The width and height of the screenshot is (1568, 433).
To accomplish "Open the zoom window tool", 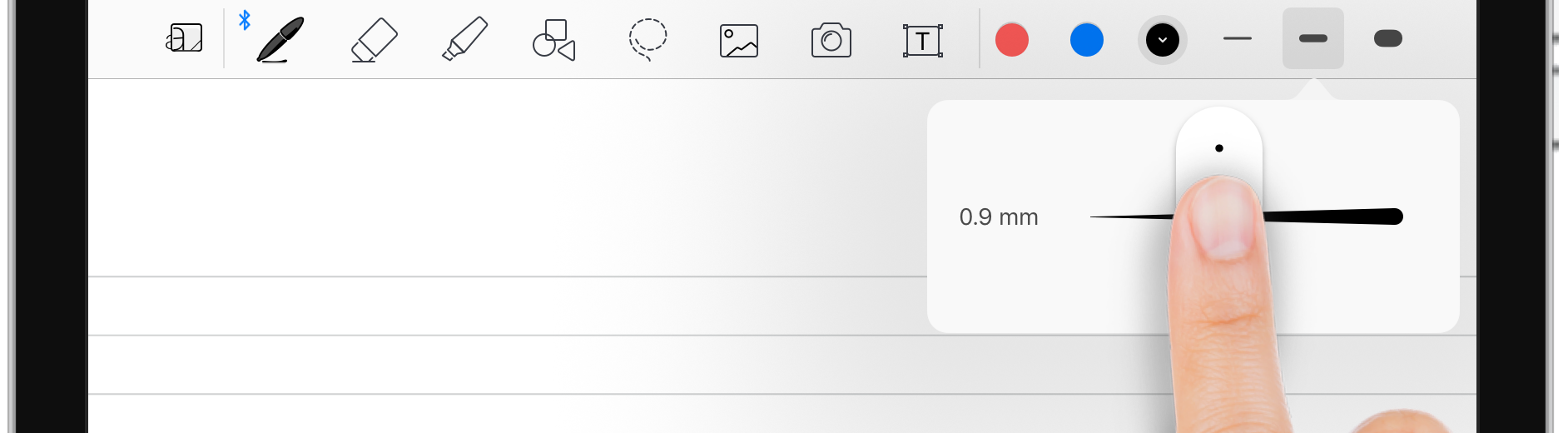I will tap(185, 38).
